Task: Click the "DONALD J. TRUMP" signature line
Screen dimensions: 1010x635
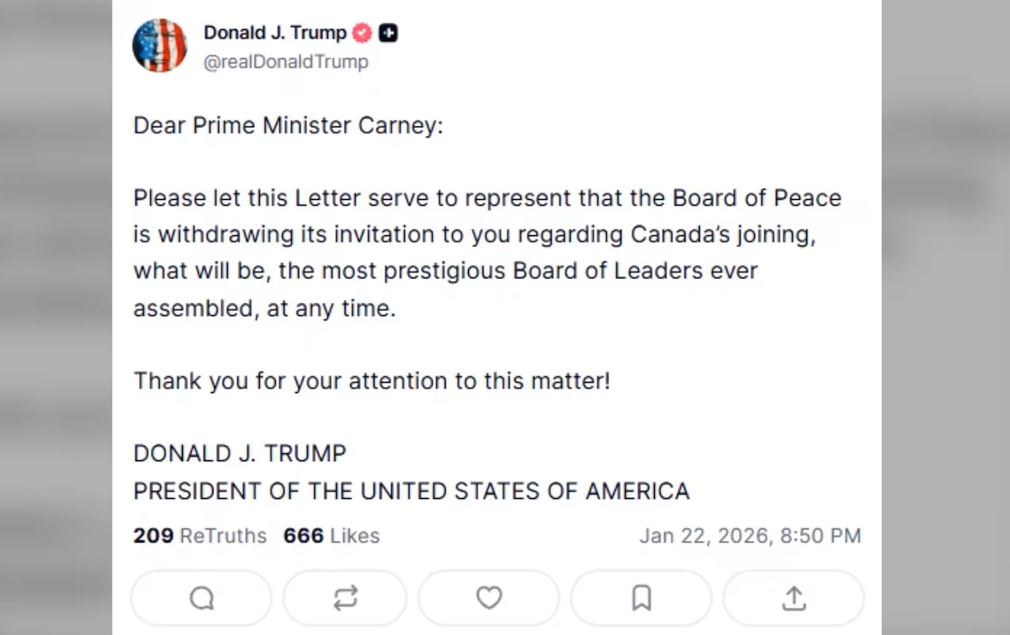Action: (240, 454)
